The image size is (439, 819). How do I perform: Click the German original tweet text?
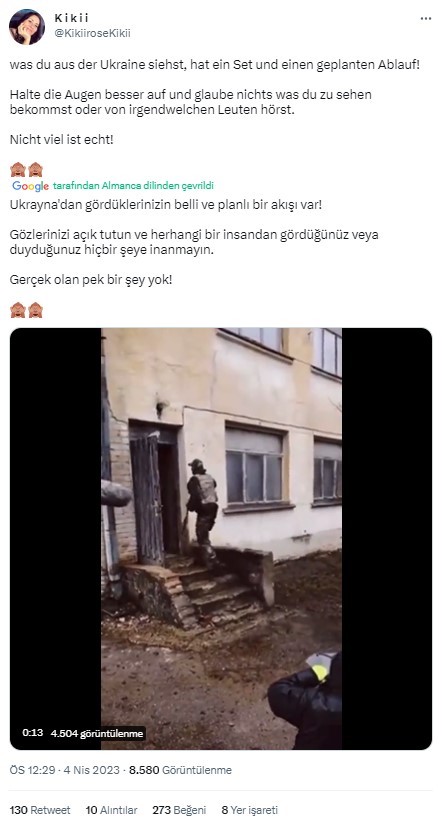pyautogui.click(x=214, y=103)
